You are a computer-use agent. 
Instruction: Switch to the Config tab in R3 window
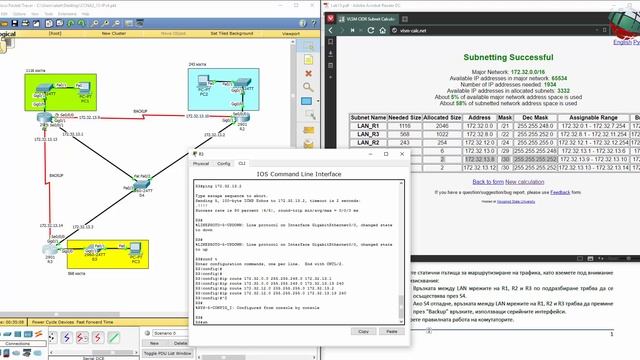click(x=223, y=163)
